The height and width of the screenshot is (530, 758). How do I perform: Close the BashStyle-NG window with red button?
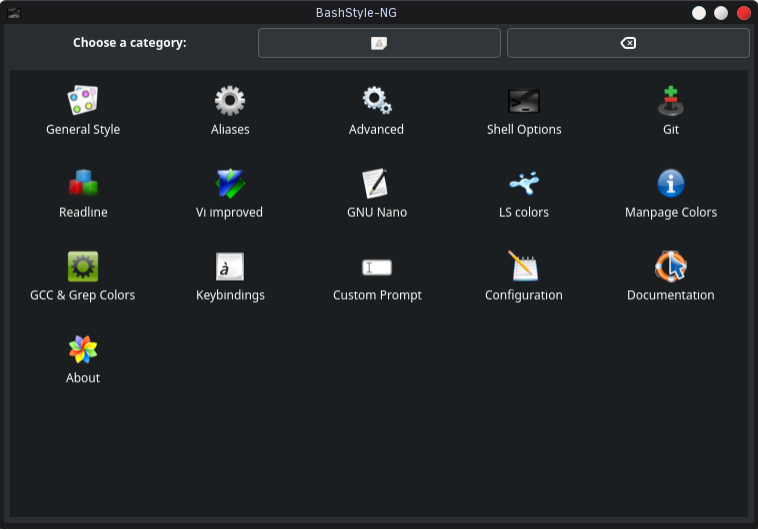(743, 13)
